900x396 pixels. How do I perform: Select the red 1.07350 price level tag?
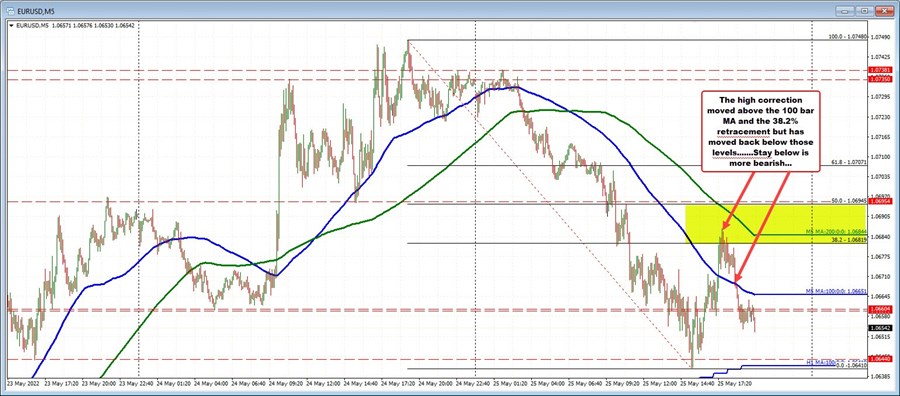(x=881, y=79)
